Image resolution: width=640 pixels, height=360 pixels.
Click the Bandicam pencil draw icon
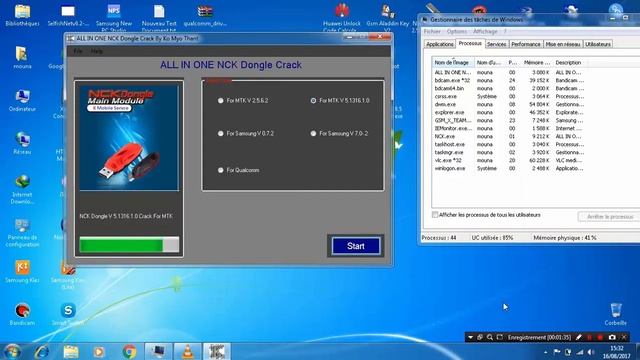[578, 338]
